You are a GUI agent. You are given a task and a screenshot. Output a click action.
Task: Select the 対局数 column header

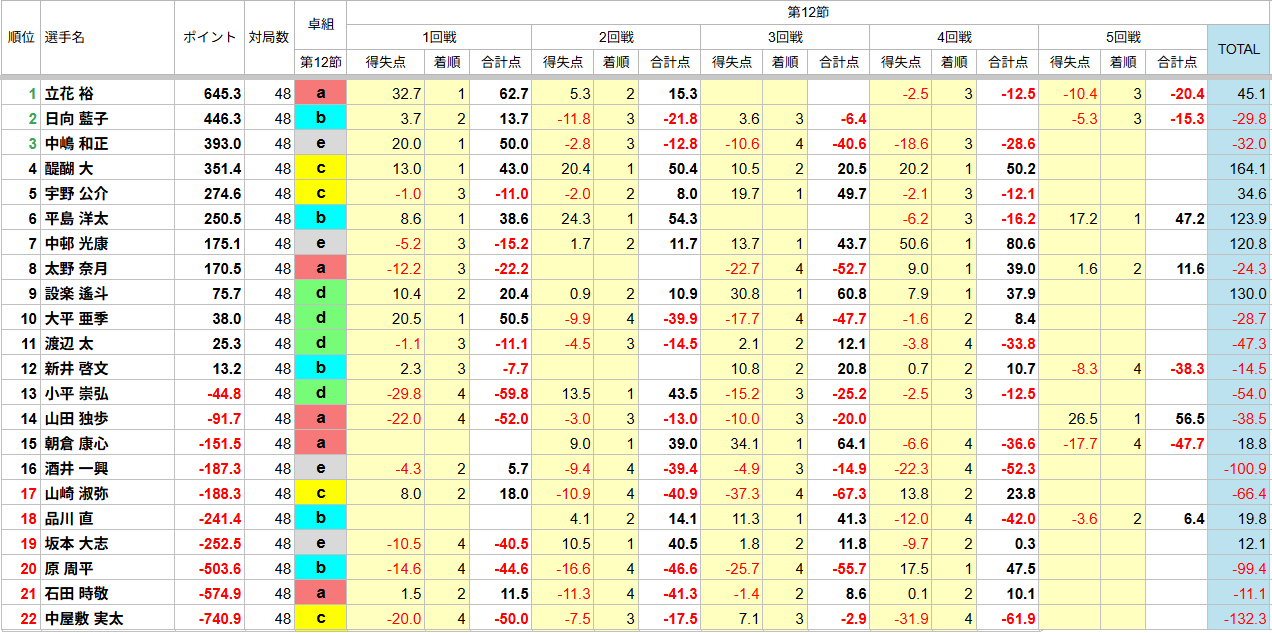point(269,37)
